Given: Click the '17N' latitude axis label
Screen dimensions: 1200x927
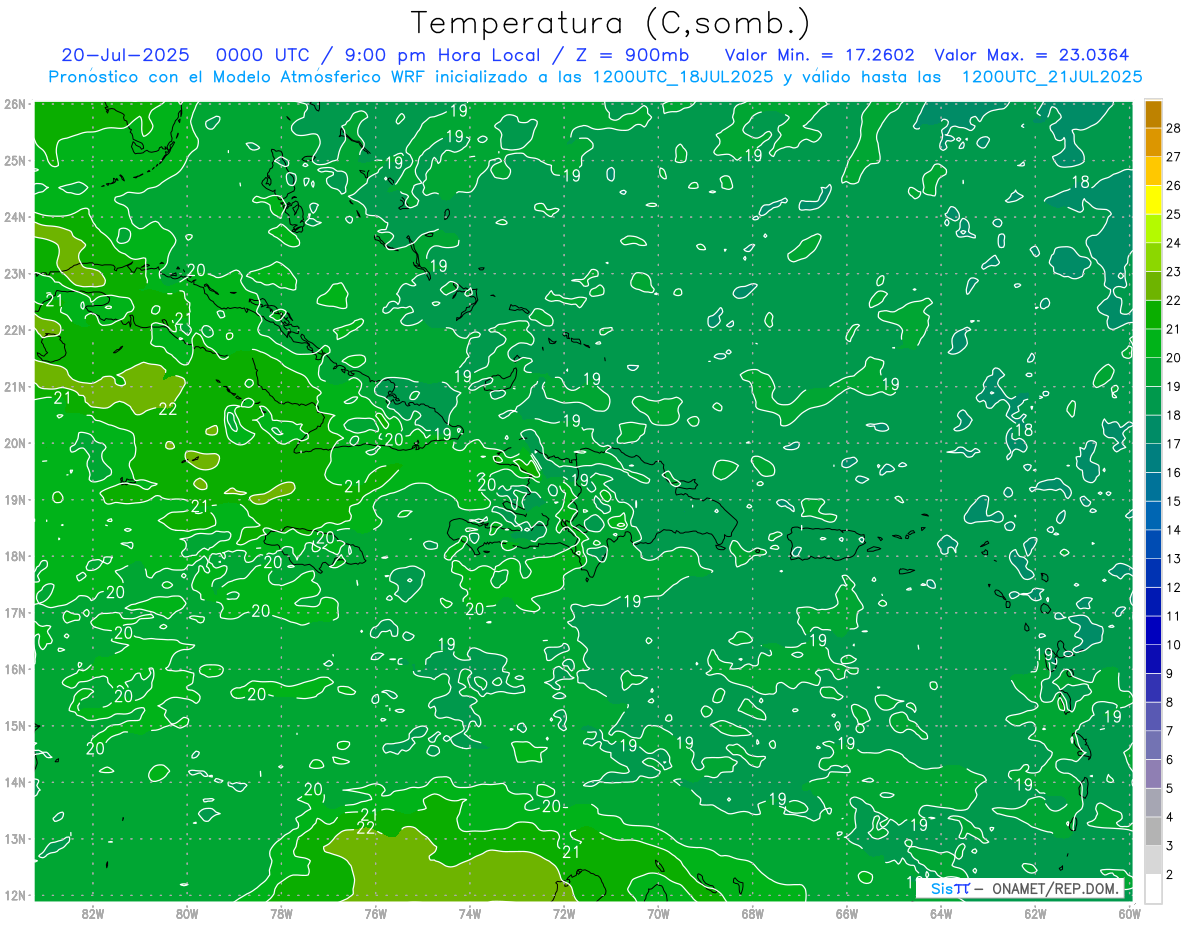Looking at the screenshot, I should coord(14,612).
